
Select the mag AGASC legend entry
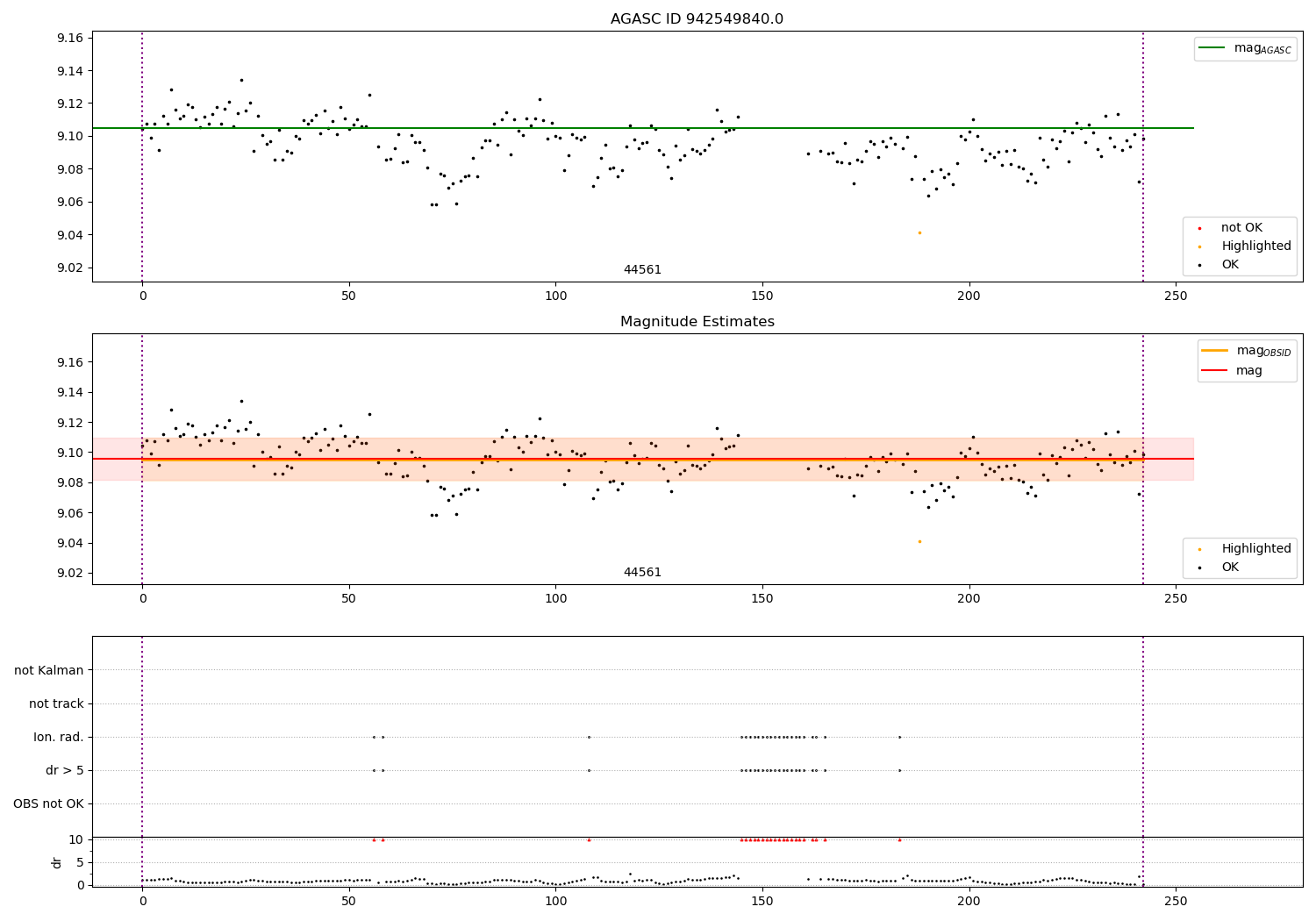(x=1245, y=49)
